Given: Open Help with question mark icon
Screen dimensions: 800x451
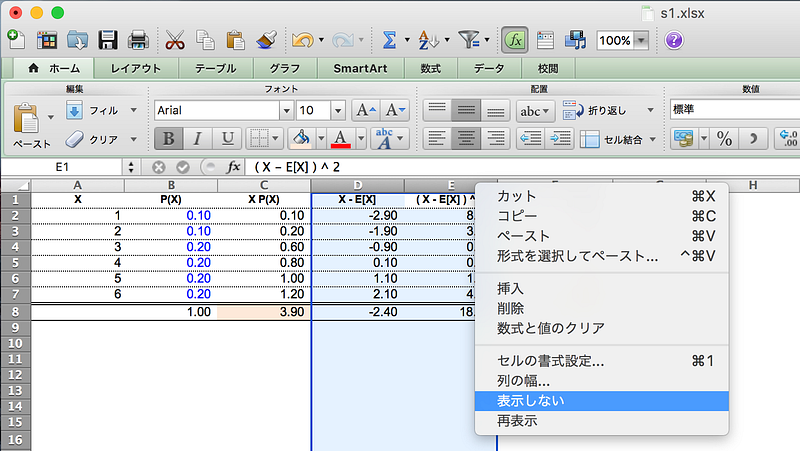Looking at the screenshot, I should tap(674, 40).
